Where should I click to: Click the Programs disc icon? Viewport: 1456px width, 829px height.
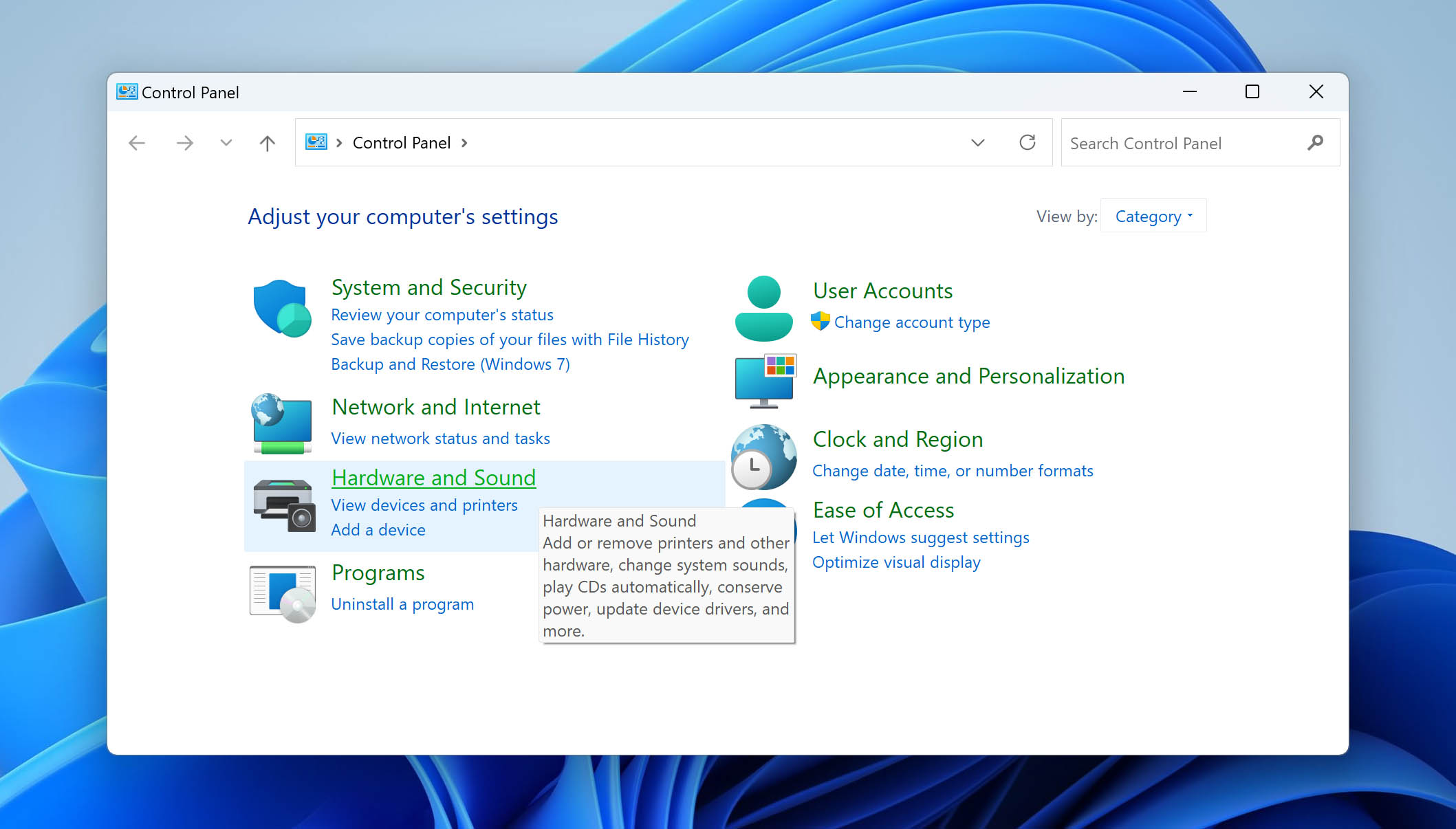[x=283, y=593]
